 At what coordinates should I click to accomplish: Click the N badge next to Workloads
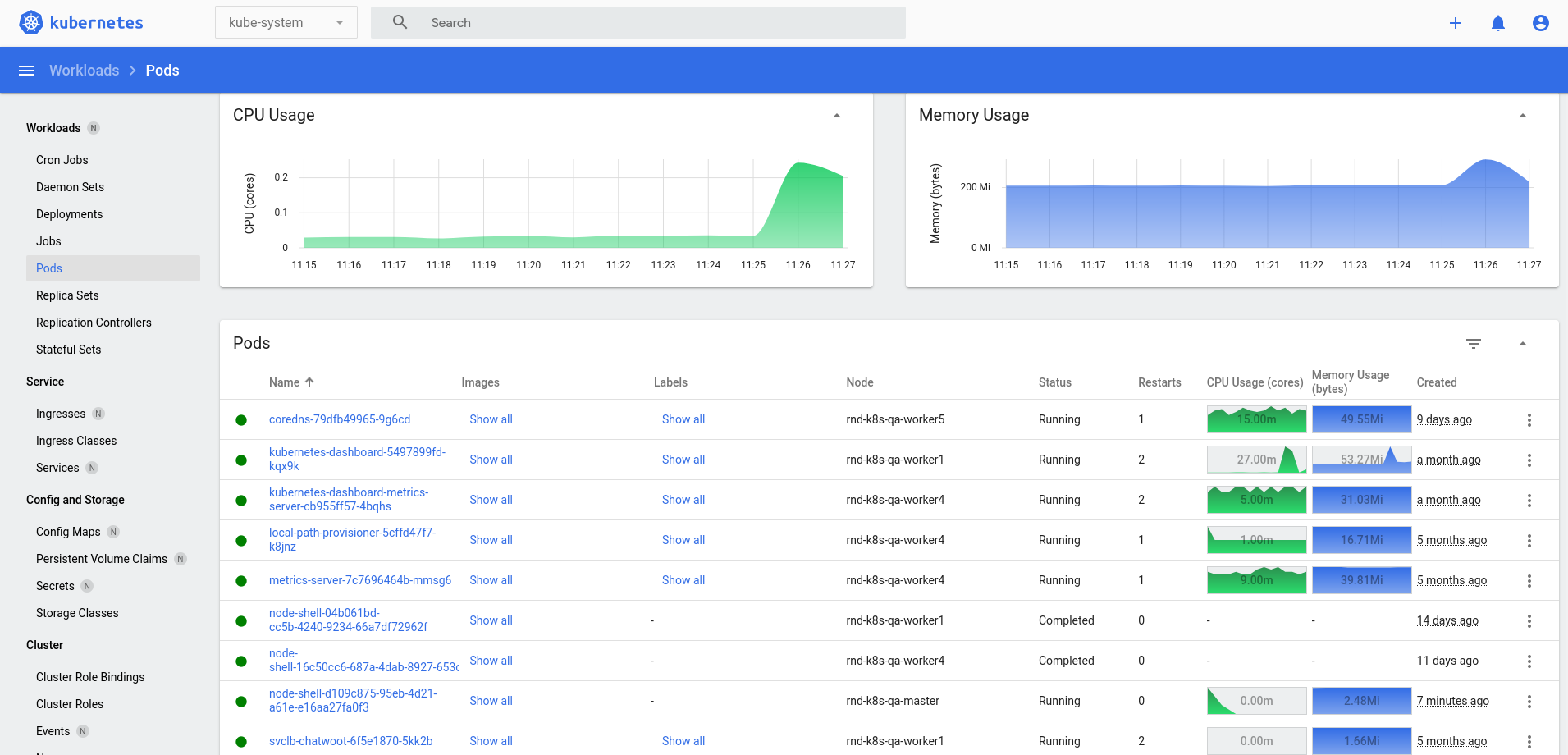pyautogui.click(x=94, y=128)
